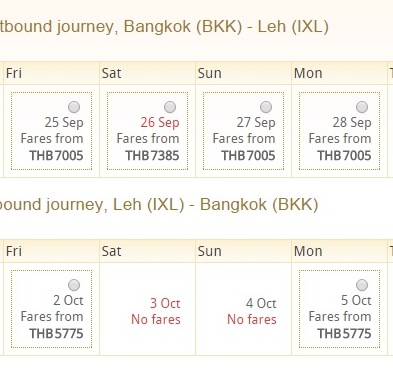This screenshot has width=393, height=377.
Task: Click THB5775 fare under 5 Oct
Action: (x=344, y=334)
